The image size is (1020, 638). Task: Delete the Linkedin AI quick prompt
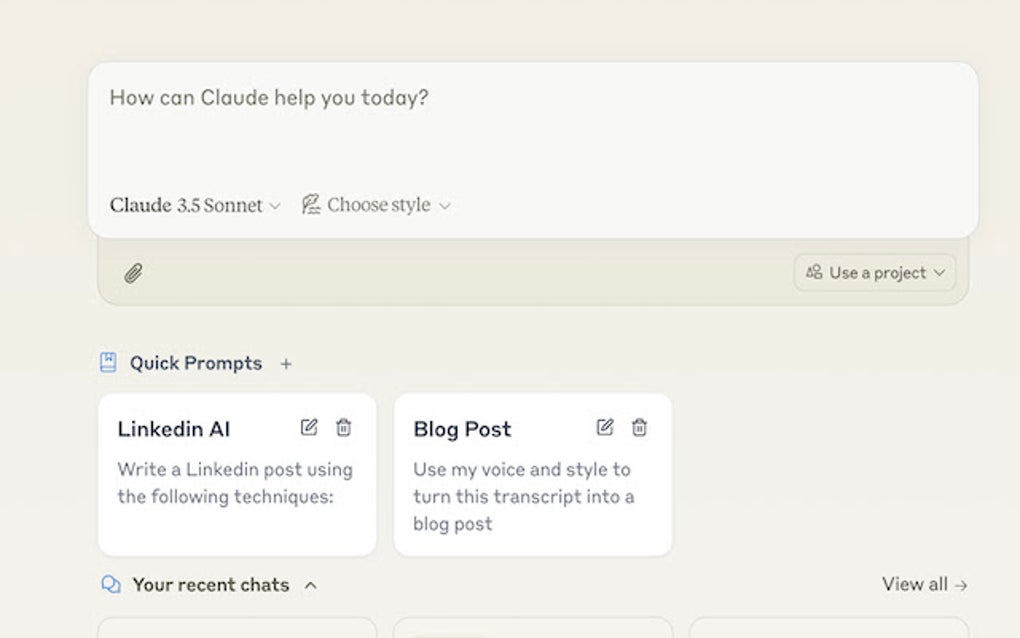click(x=343, y=427)
